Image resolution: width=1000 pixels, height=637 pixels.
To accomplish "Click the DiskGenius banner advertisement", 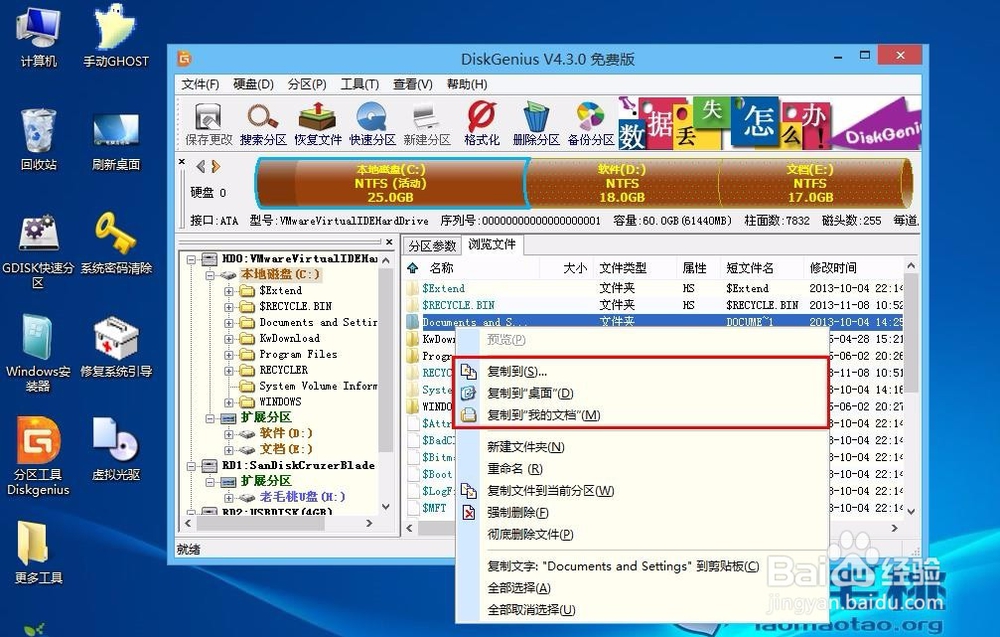I will (x=769, y=123).
